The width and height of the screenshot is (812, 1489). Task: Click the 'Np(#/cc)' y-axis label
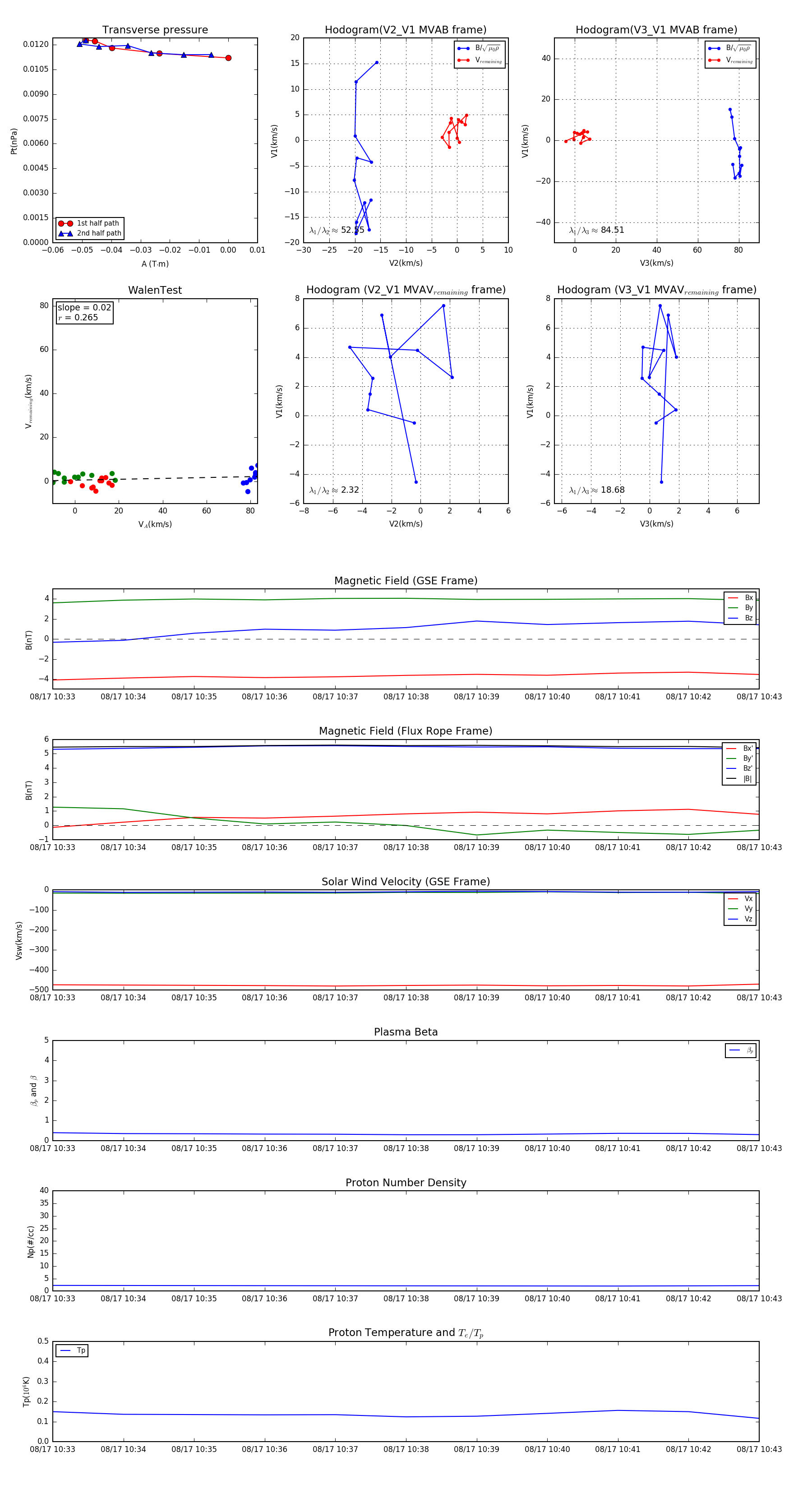pos(31,1241)
